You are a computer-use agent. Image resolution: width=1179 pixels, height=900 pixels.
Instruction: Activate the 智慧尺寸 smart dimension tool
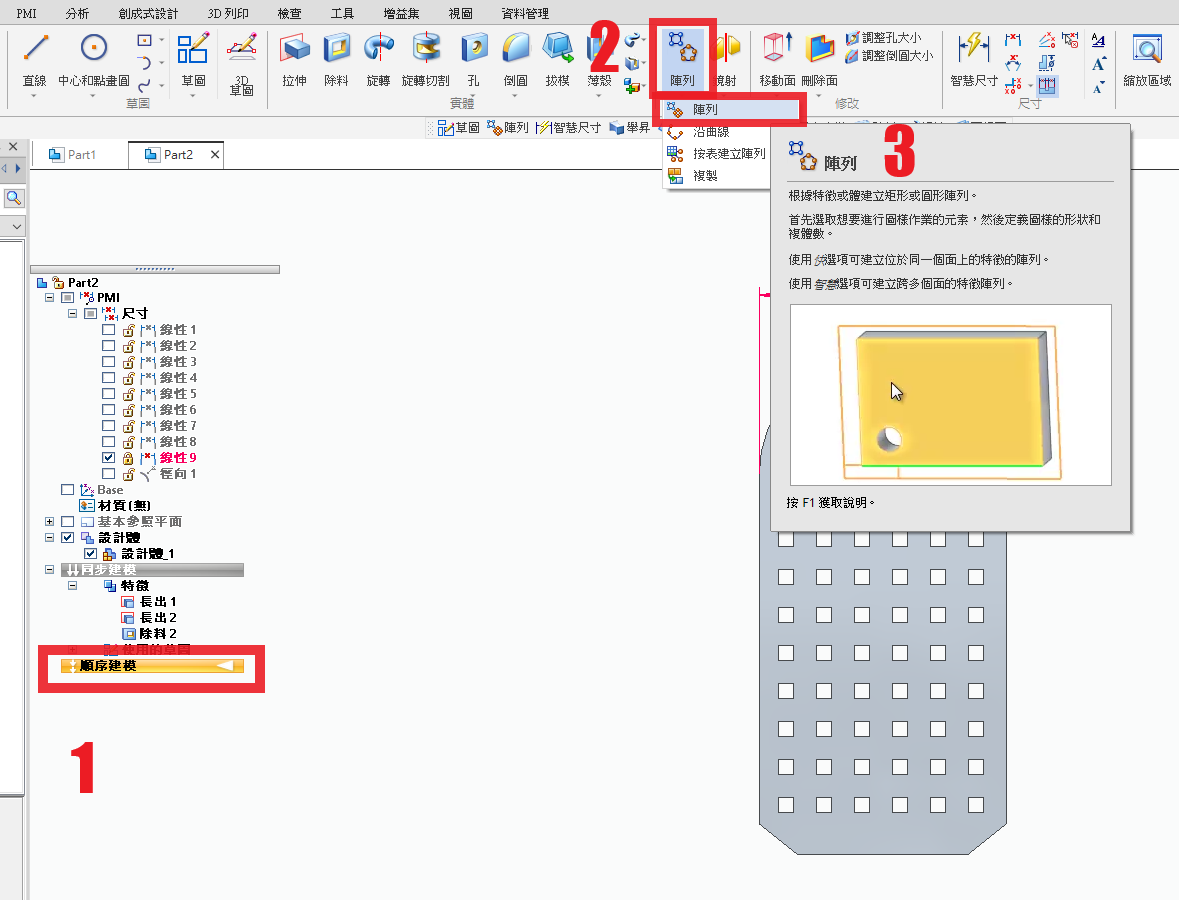pos(974,59)
